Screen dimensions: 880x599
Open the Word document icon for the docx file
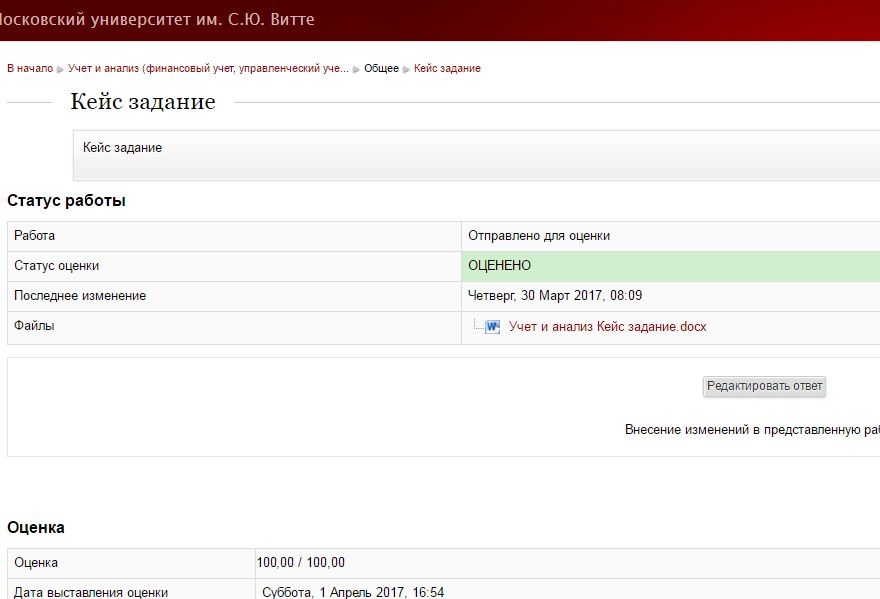click(492, 327)
